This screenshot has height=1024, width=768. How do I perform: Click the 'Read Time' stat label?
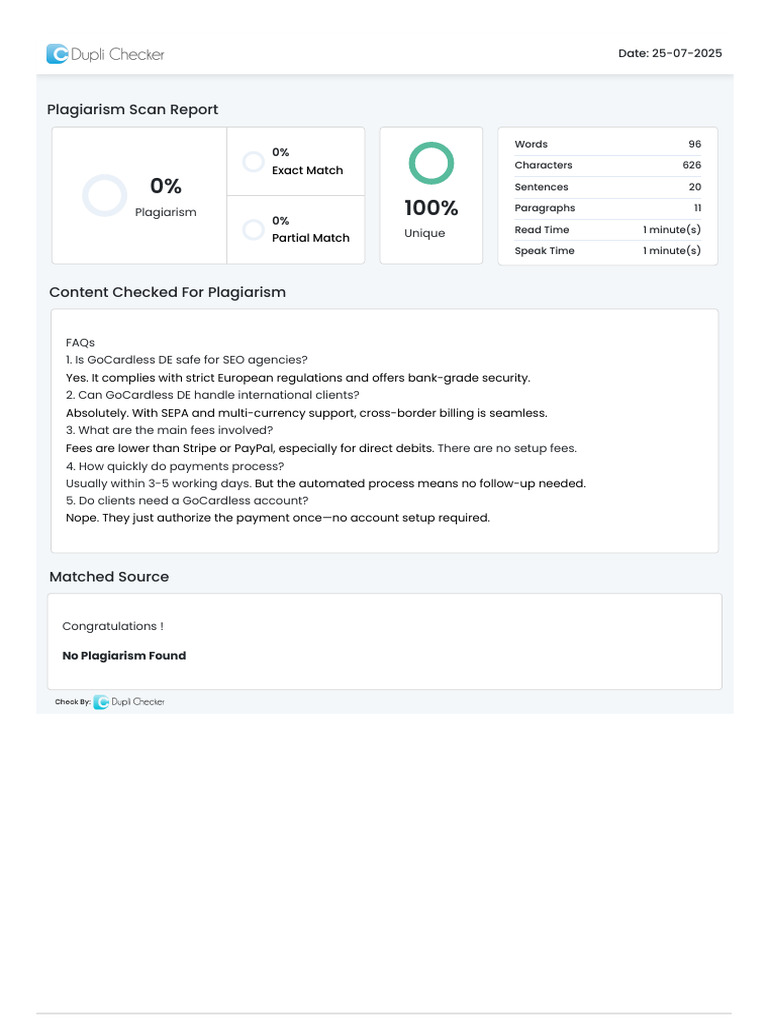point(542,229)
